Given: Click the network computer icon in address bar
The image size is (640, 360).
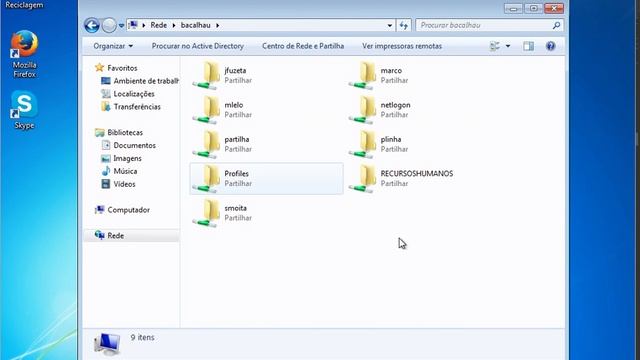Looking at the screenshot, I should coord(133,25).
